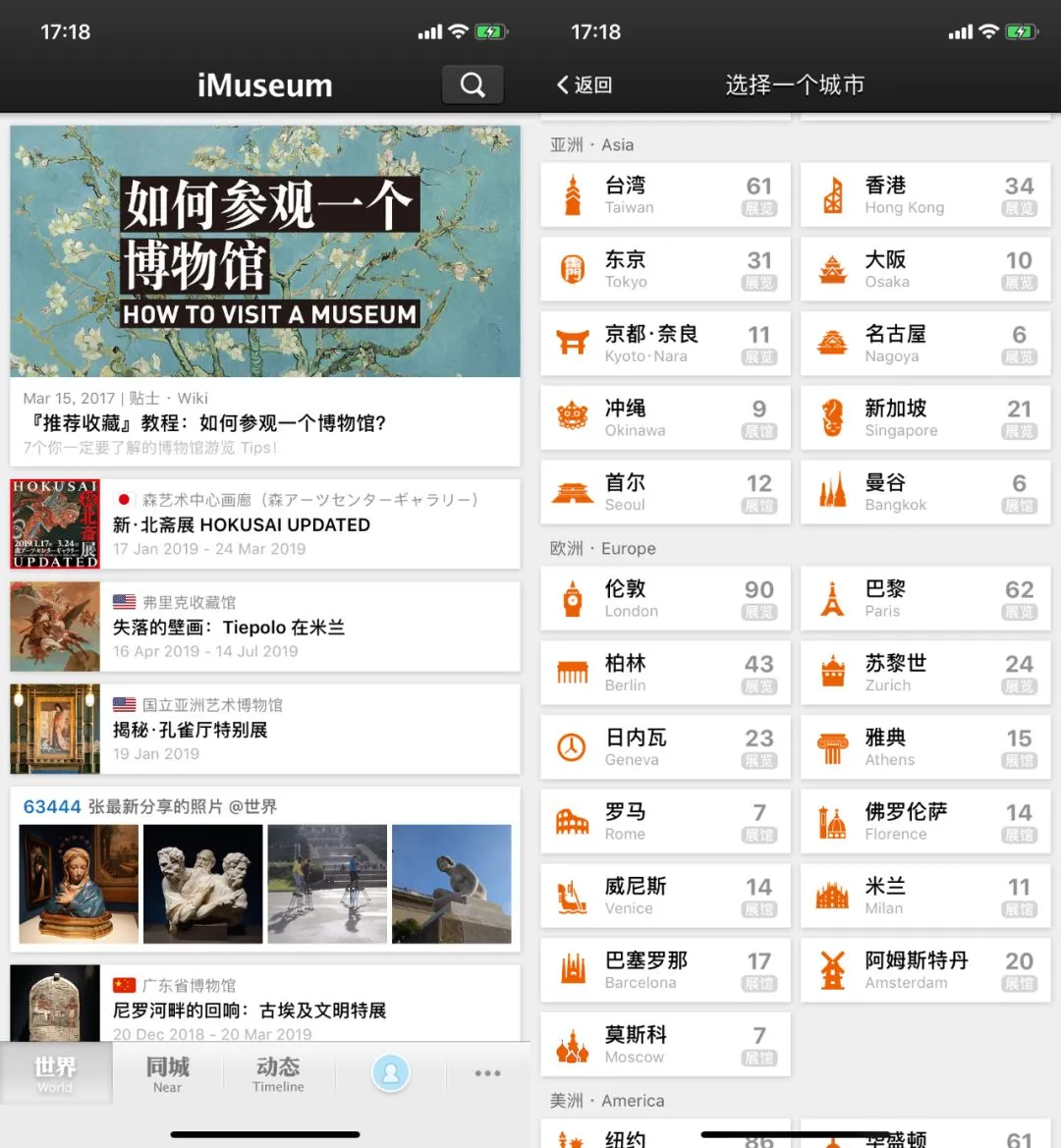The image size is (1061, 1148).
Task: Tap the 亚洲 · Asia section header
Action: (x=591, y=145)
